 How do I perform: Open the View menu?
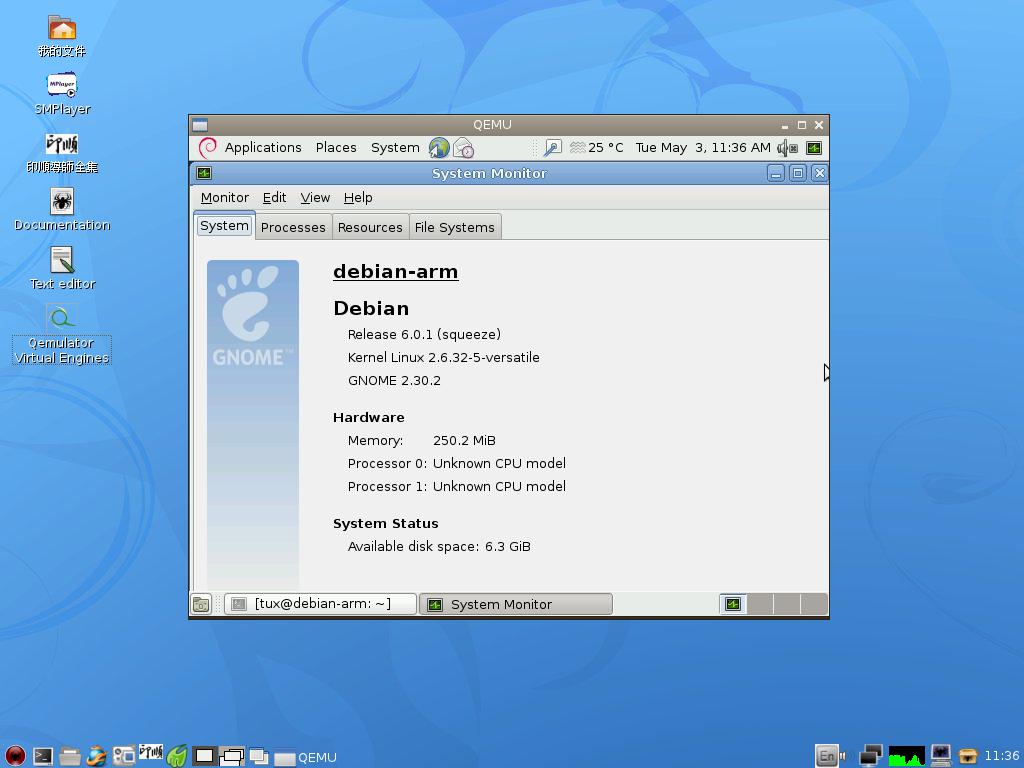pos(315,198)
